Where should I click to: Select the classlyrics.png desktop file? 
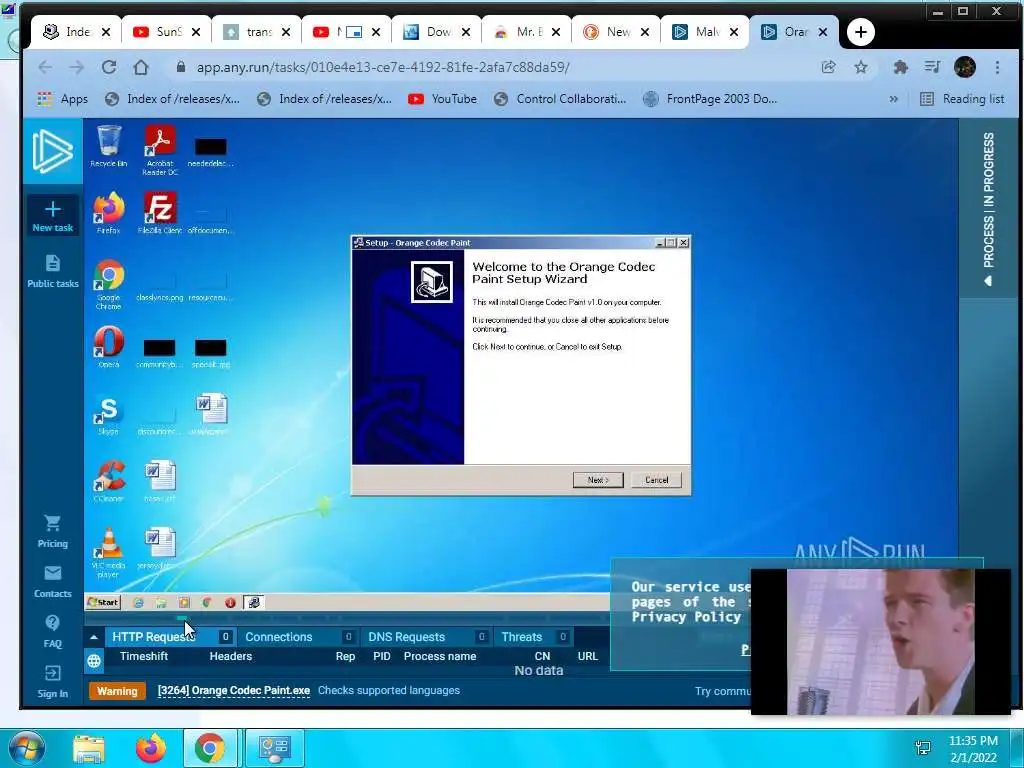(x=159, y=286)
